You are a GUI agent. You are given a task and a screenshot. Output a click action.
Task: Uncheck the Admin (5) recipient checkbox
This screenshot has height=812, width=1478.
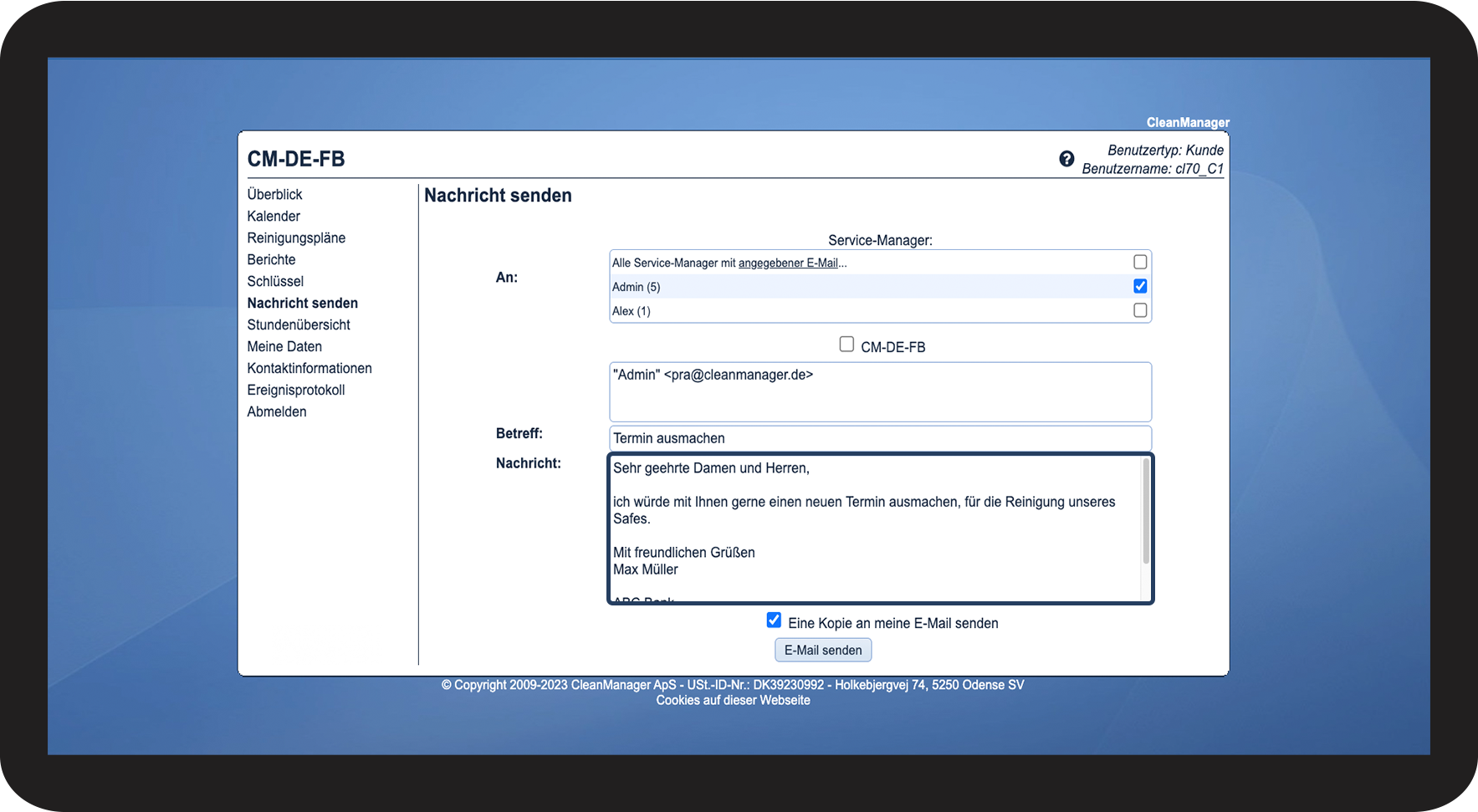point(1139,286)
